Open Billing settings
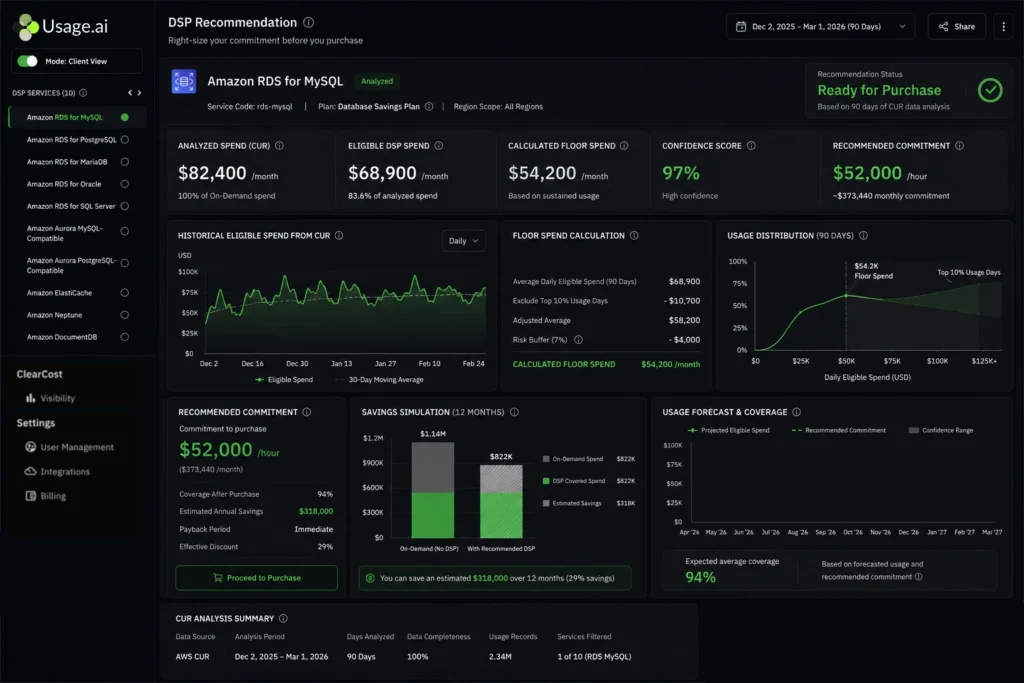 click(x=46, y=496)
